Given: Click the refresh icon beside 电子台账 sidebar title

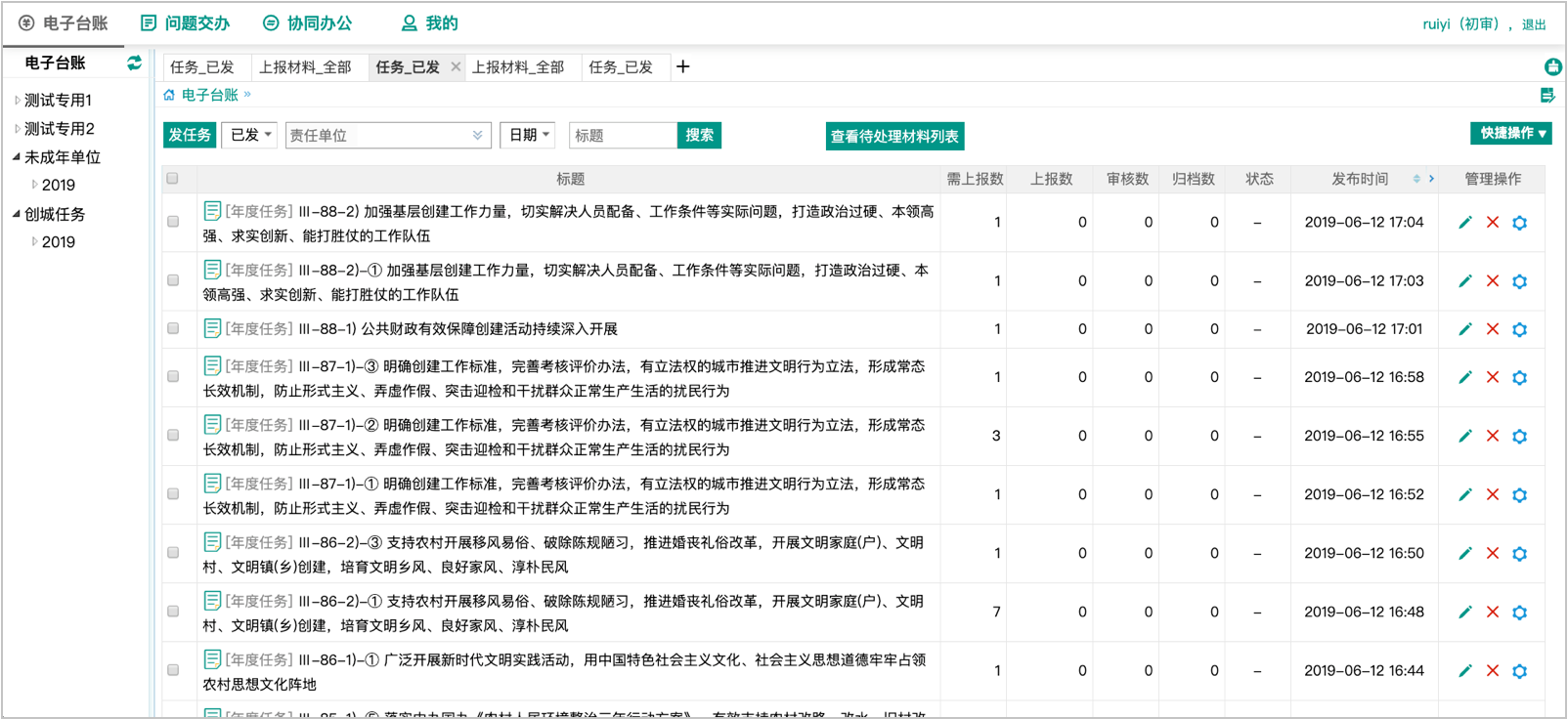Looking at the screenshot, I should click(134, 63).
